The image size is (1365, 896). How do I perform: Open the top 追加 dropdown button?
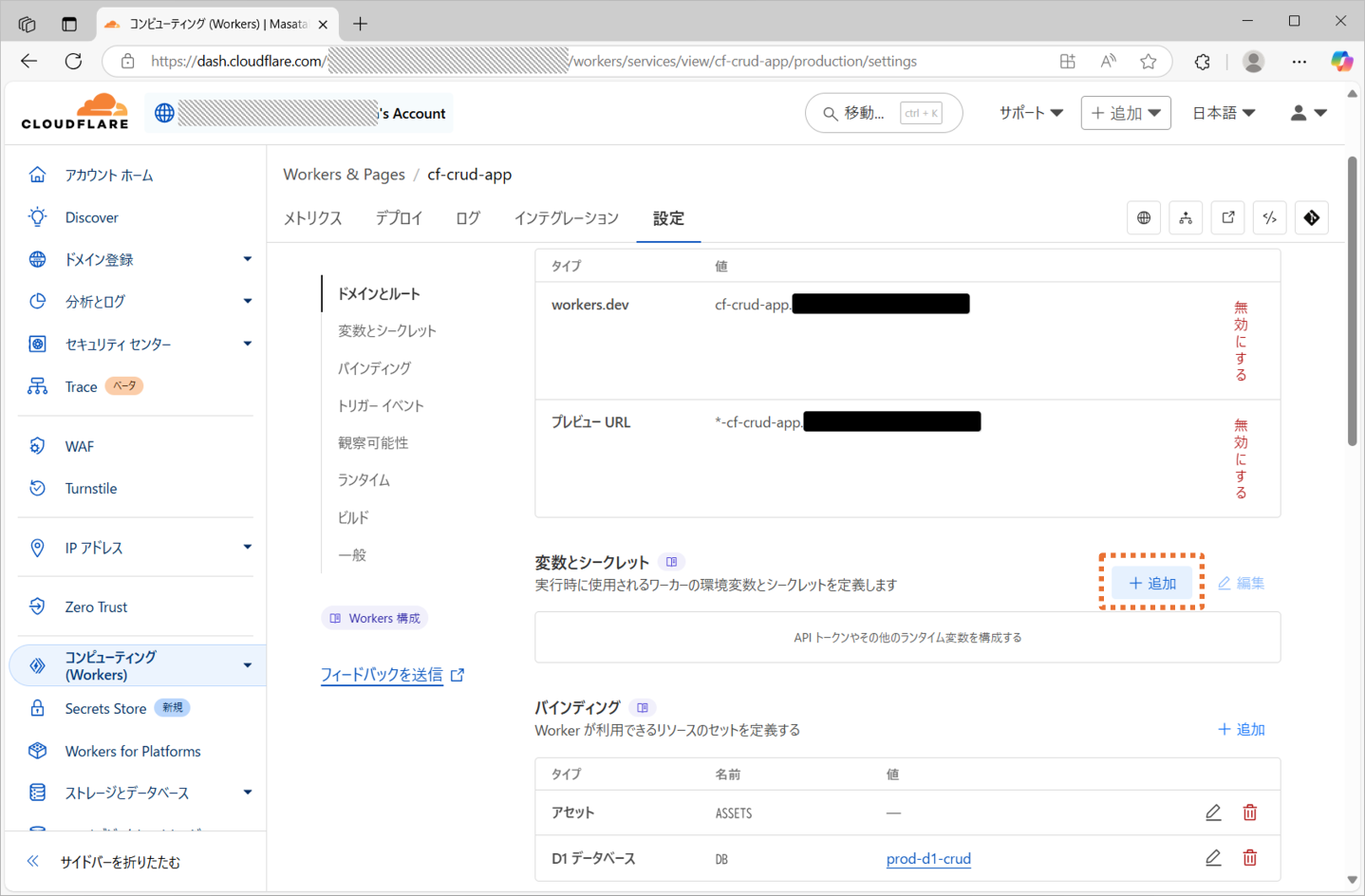[x=1126, y=113]
